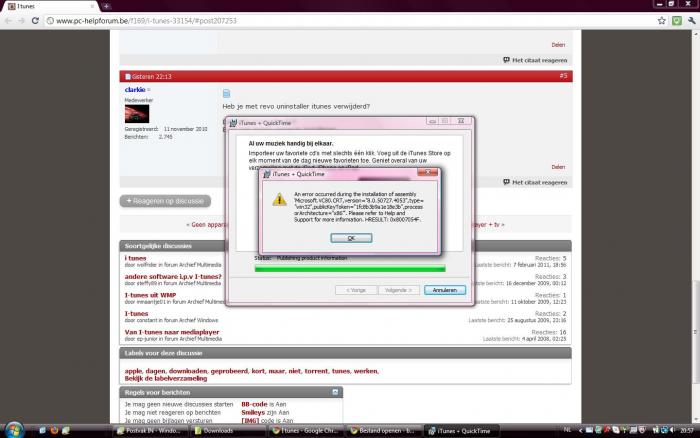Click post number #5 link
Image resolution: width=700 pixels, height=438 pixels.
563,76
